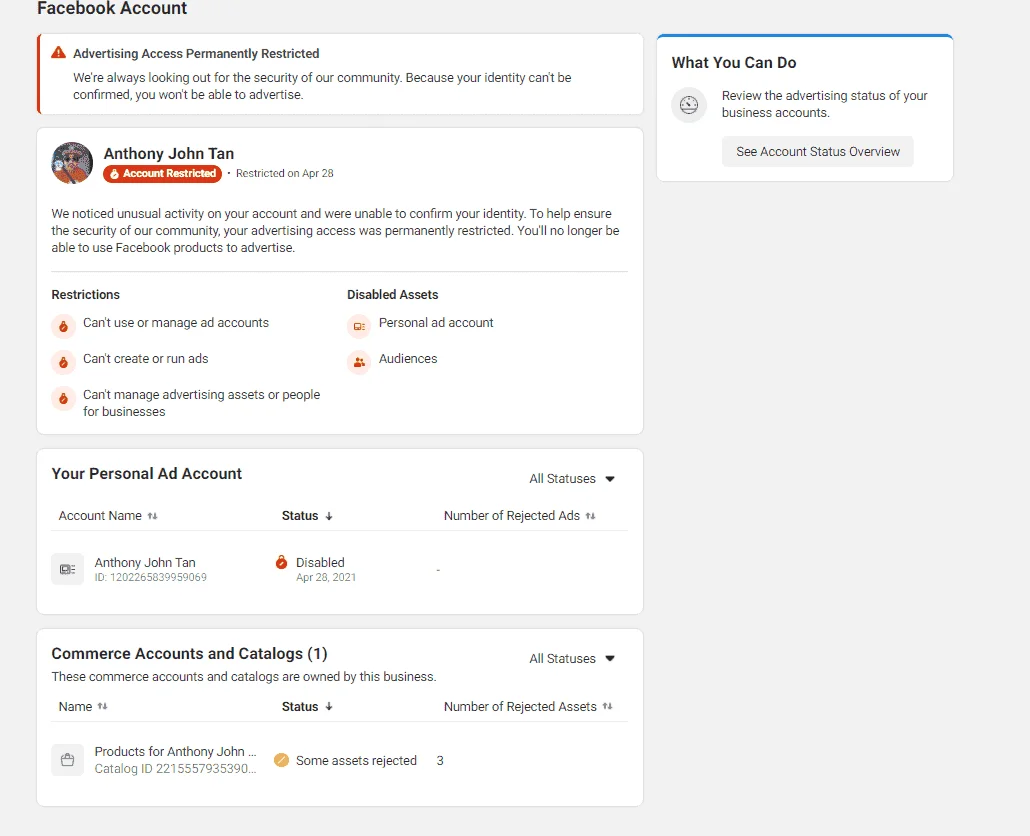Click icon beside Can't use or manage ad accounts
Viewport: 1030px width, 836px height.
point(63,326)
